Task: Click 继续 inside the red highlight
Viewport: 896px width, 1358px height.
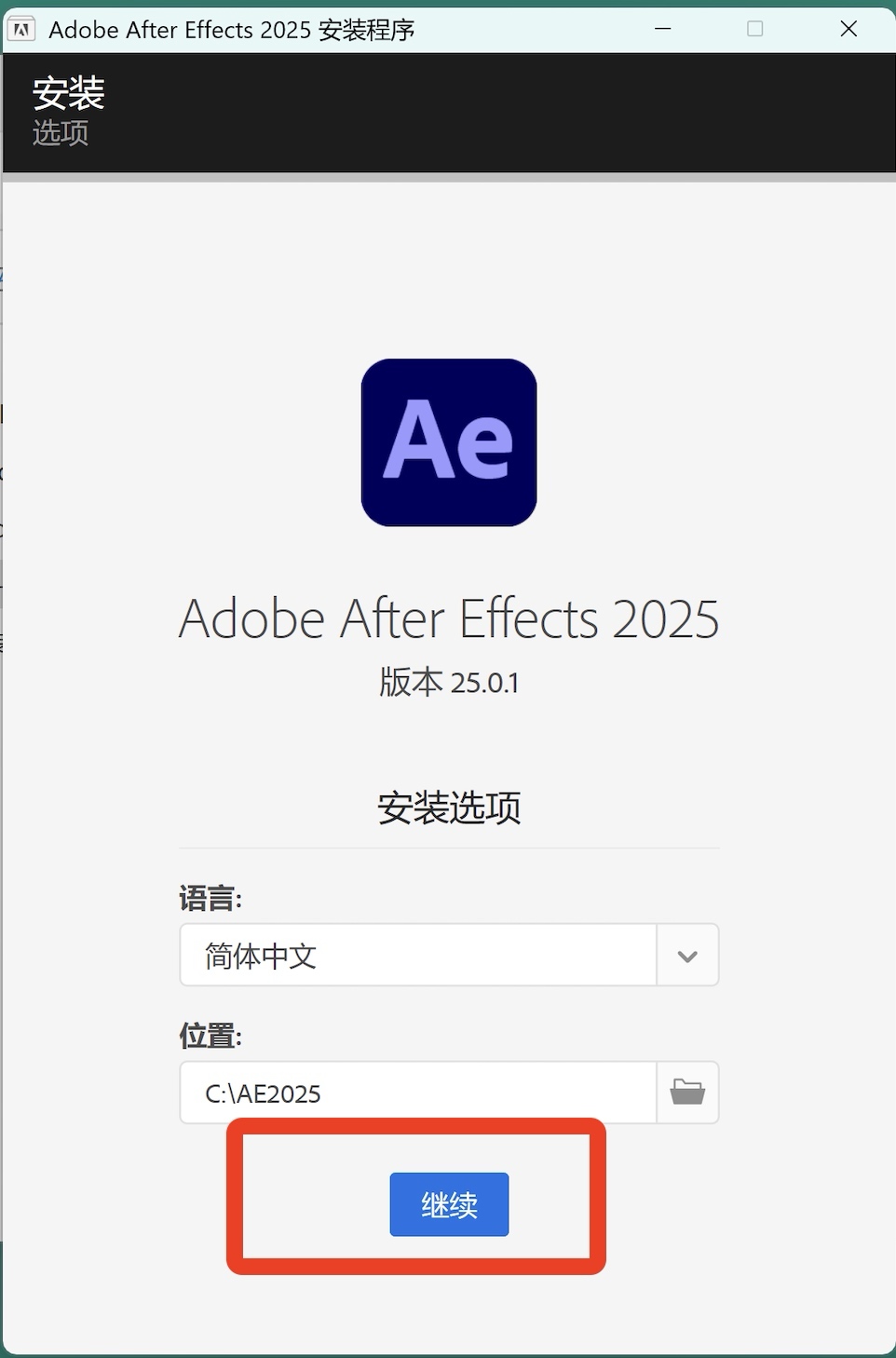Action: (449, 1203)
